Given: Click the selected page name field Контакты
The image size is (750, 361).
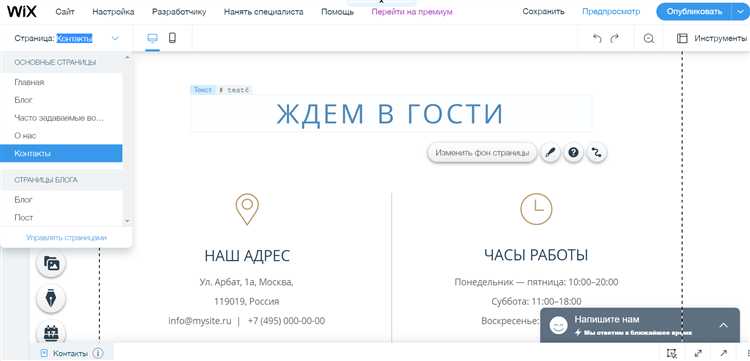Looking at the screenshot, I should tap(74, 38).
